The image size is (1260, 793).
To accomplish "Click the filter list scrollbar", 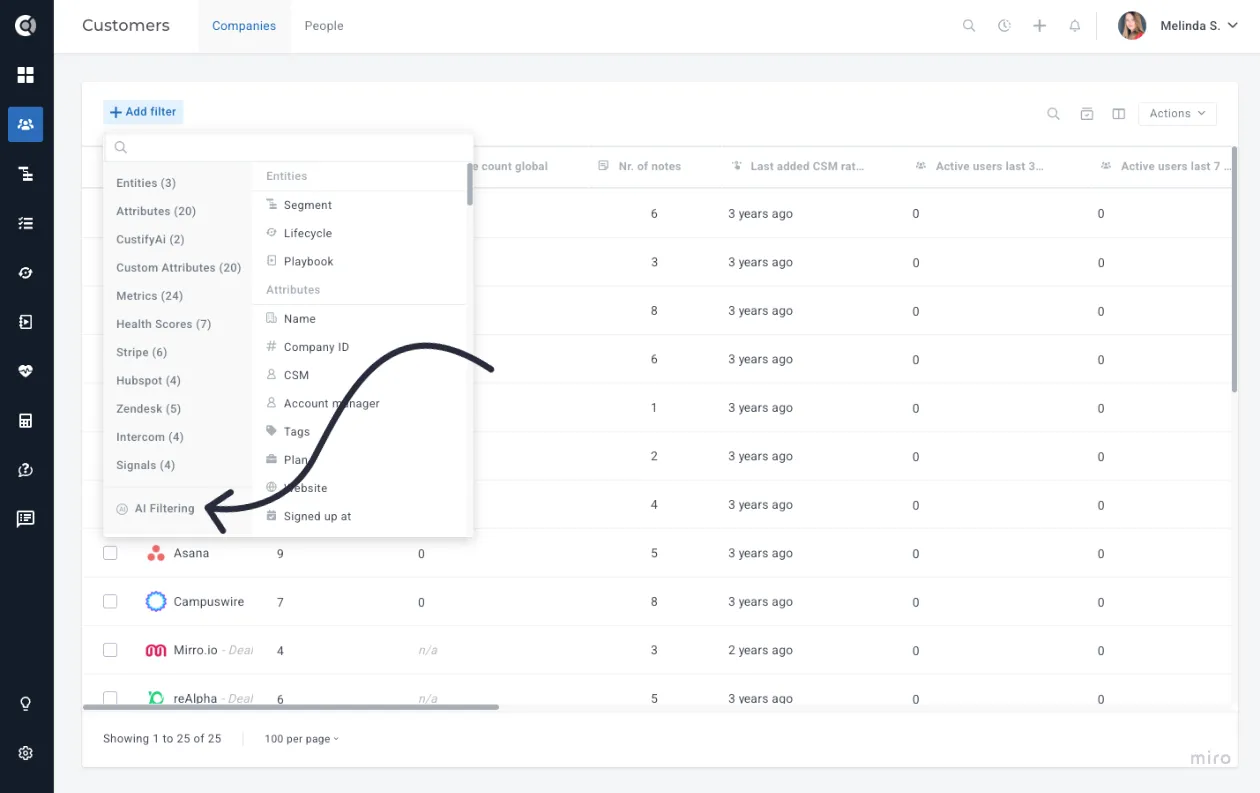I will (469, 184).
